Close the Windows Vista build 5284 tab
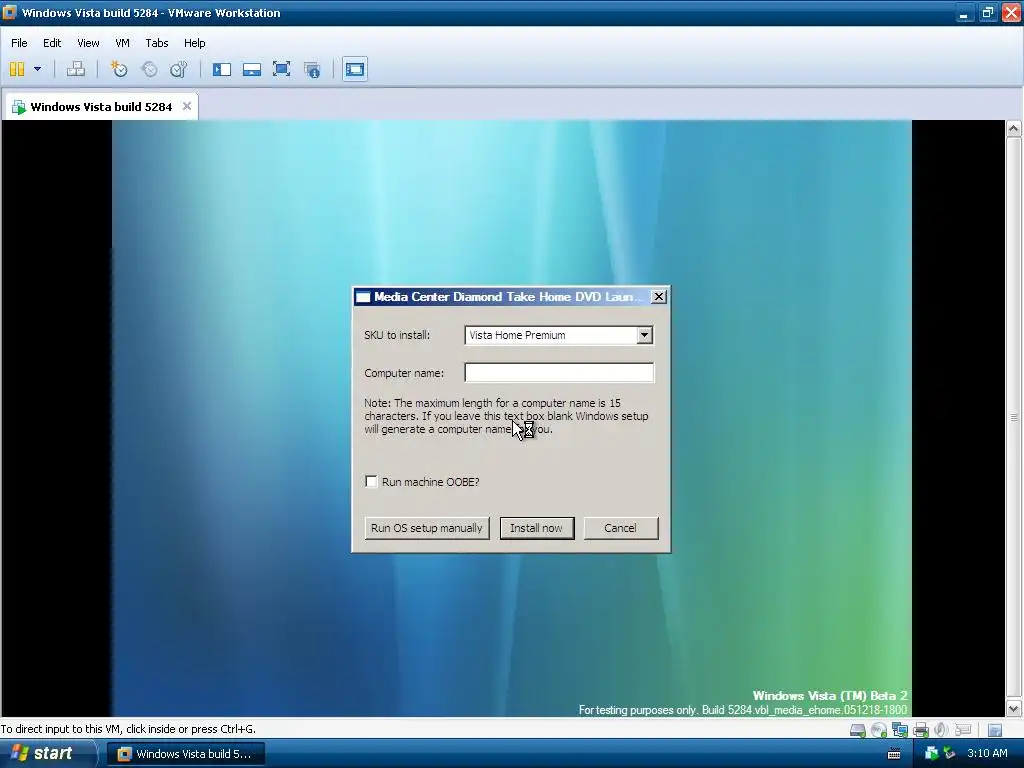 coord(187,106)
